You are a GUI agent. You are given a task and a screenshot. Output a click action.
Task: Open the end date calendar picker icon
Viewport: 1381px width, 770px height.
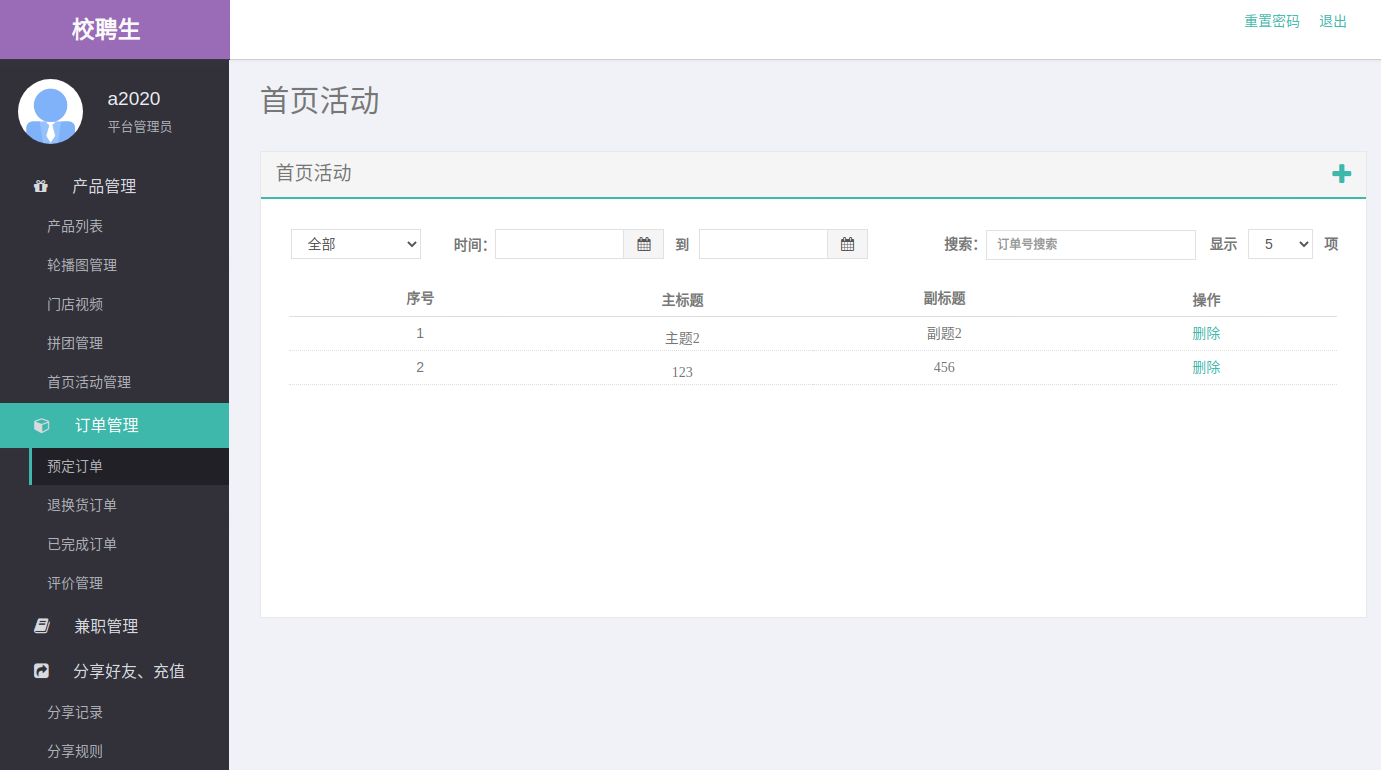pos(847,244)
